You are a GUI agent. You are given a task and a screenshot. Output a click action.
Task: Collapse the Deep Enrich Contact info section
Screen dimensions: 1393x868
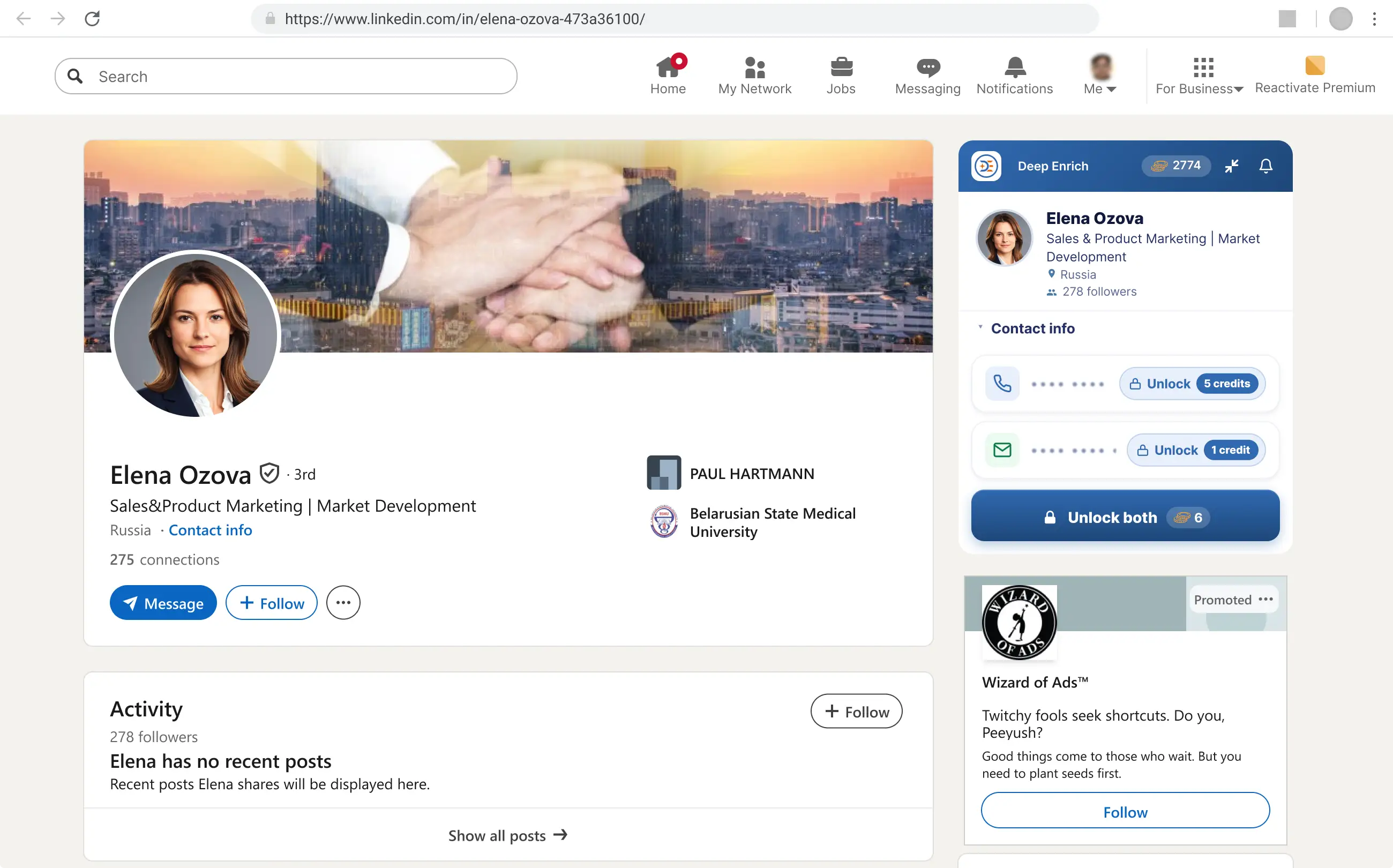(x=1026, y=328)
